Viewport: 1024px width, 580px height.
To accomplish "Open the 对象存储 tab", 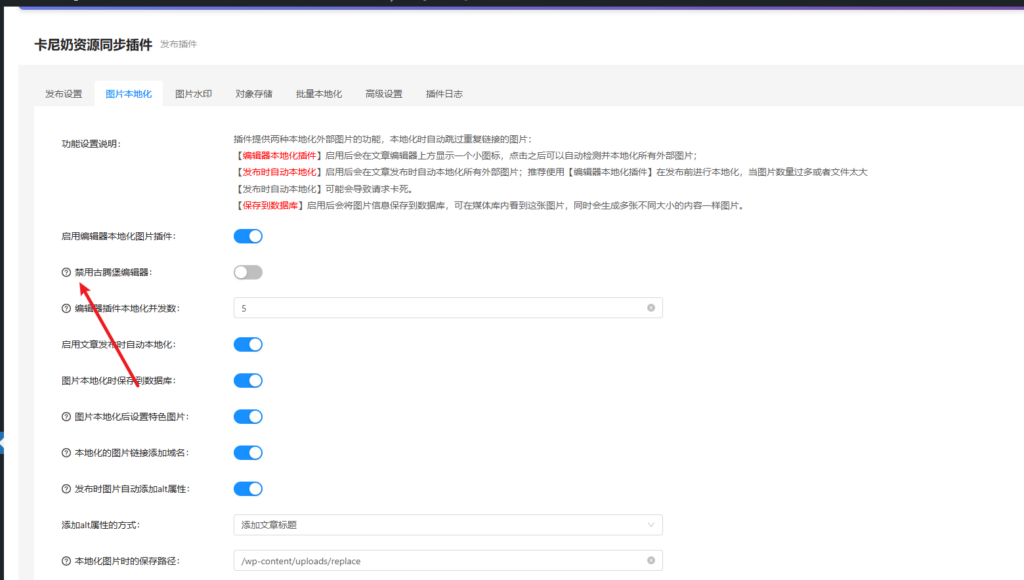I will click(x=255, y=93).
